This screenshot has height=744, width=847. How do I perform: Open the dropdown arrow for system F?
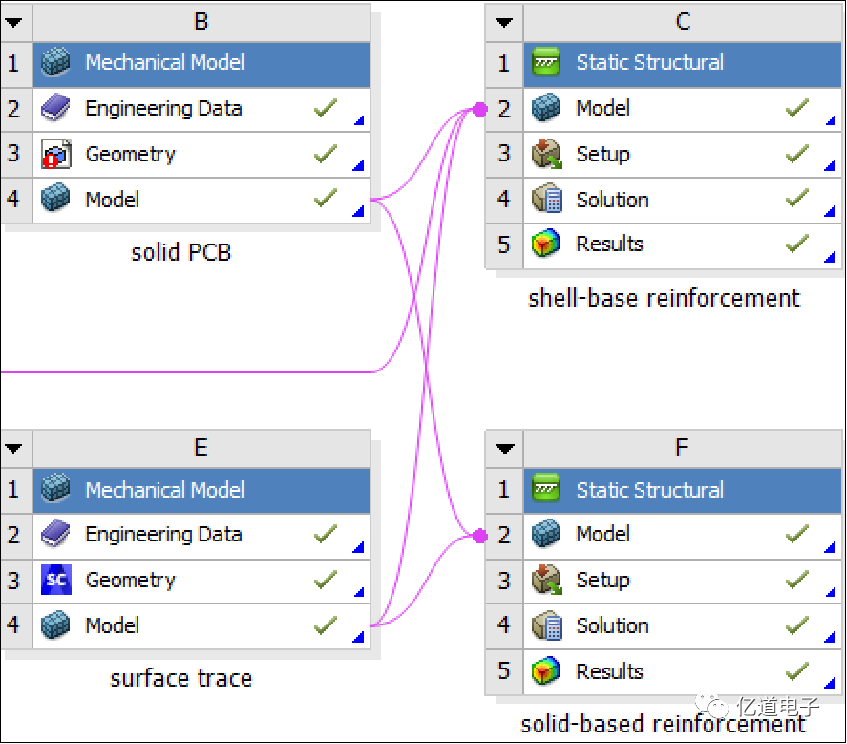[x=505, y=447]
